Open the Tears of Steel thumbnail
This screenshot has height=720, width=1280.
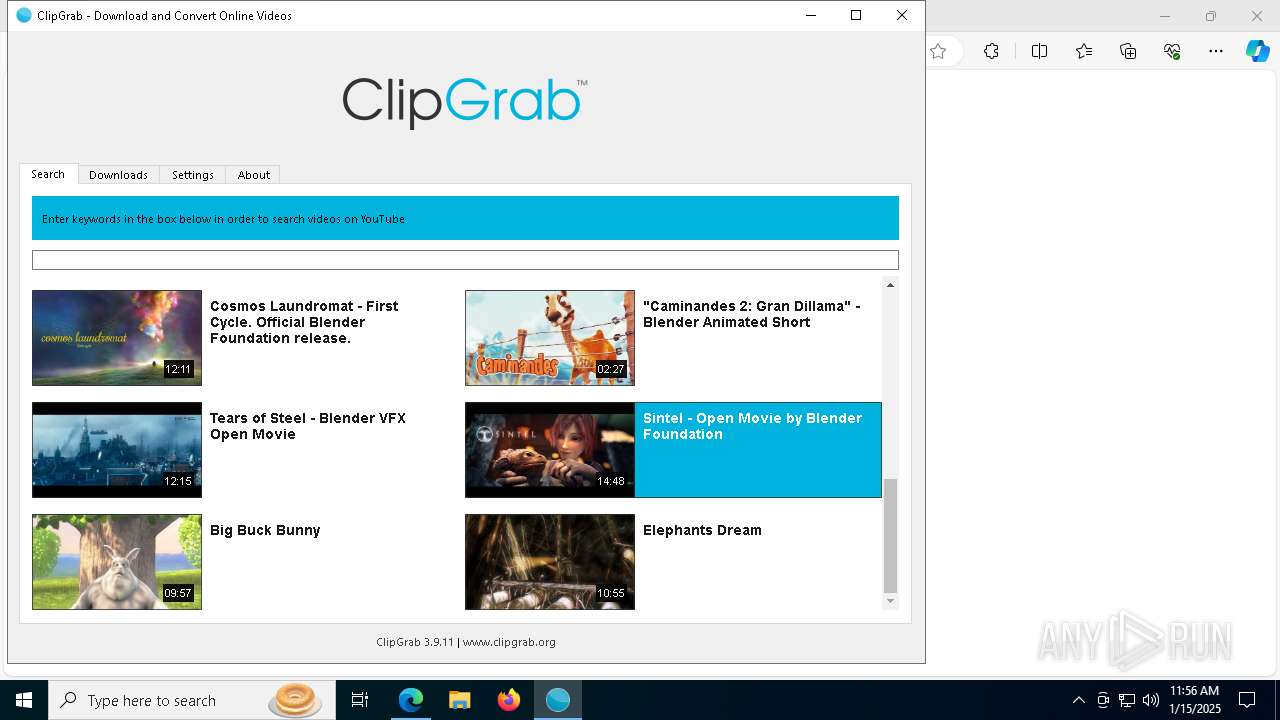(x=117, y=450)
